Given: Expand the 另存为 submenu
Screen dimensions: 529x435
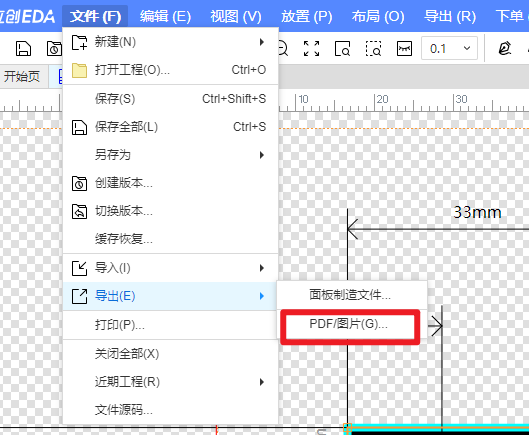Looking at the screenshot, I should [x=170, y=155].
